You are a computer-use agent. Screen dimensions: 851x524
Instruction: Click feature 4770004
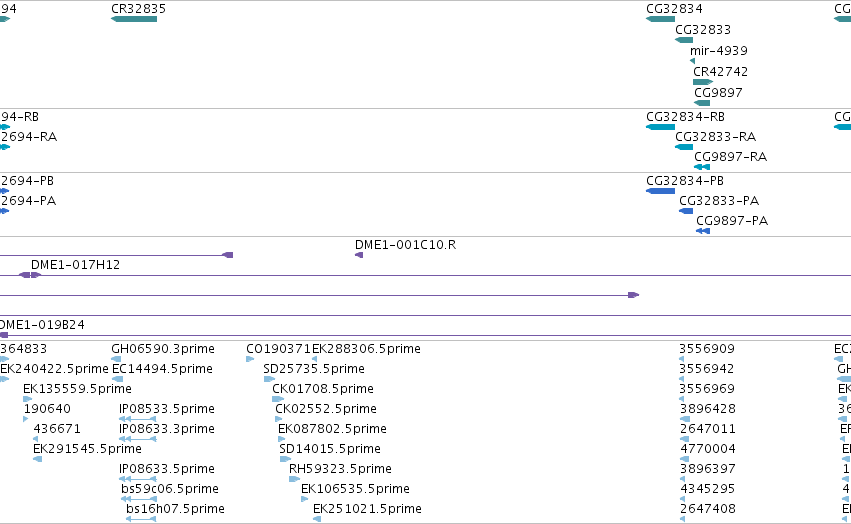(683, 459)
